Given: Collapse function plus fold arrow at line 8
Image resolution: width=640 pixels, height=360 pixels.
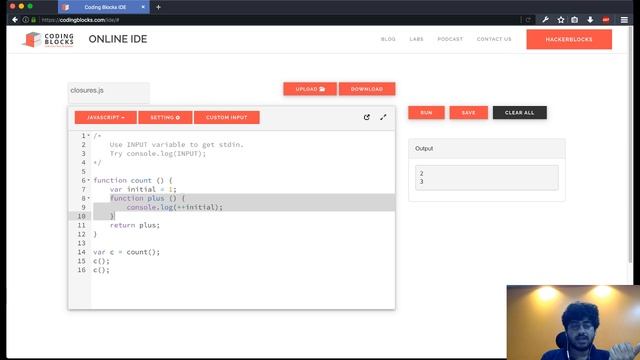Looking at the screenshot, I should point(89,198).
